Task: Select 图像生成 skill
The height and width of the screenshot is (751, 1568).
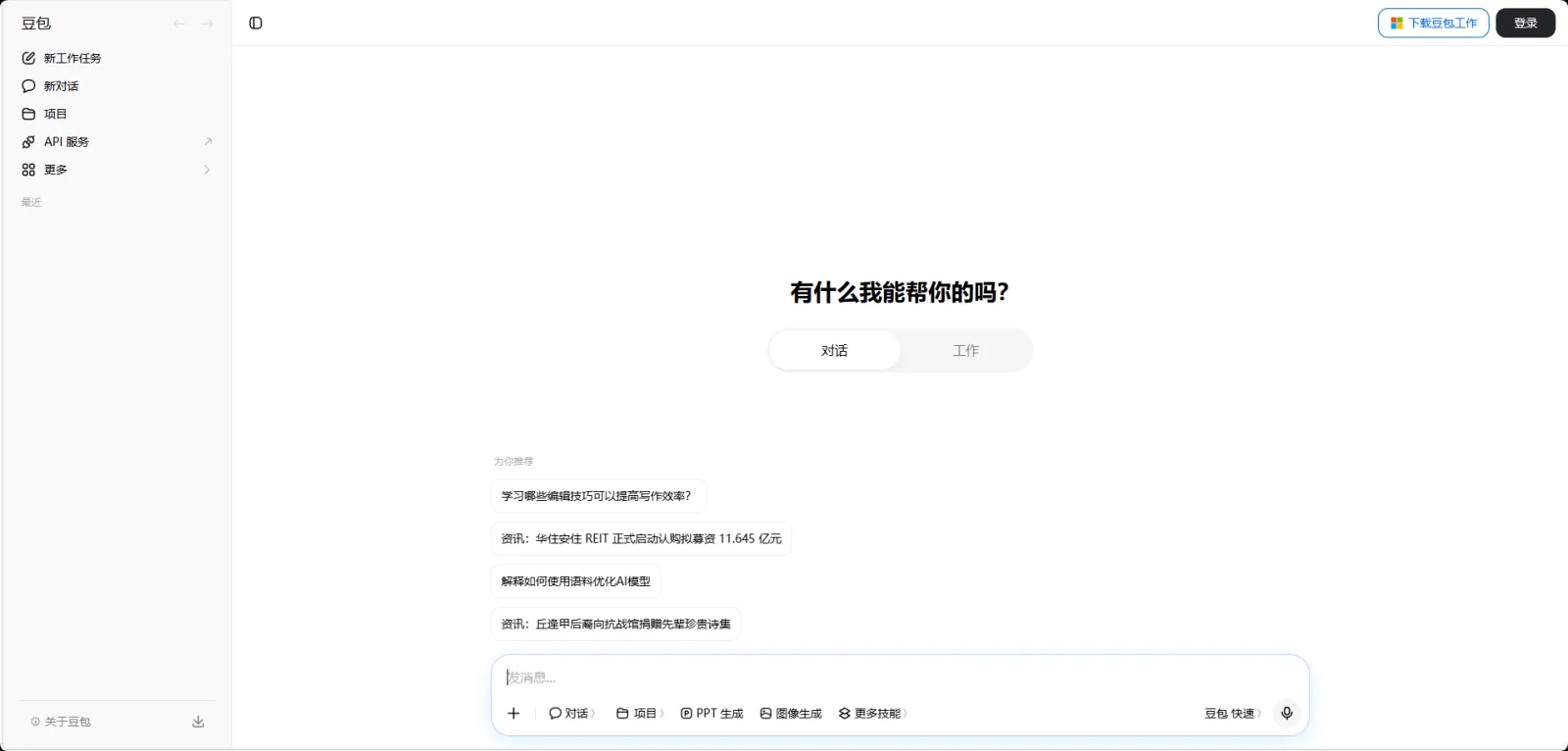Action: coord(791,713)
